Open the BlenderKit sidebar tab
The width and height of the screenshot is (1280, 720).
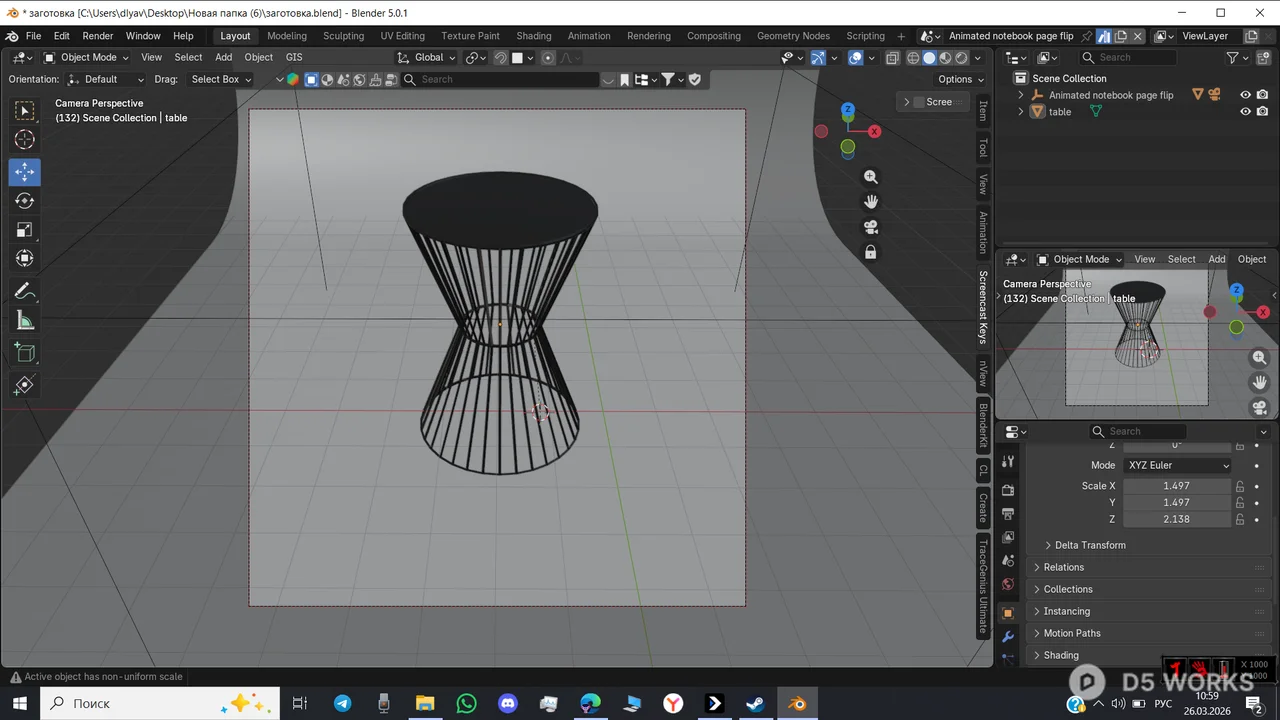click(983, 425)
